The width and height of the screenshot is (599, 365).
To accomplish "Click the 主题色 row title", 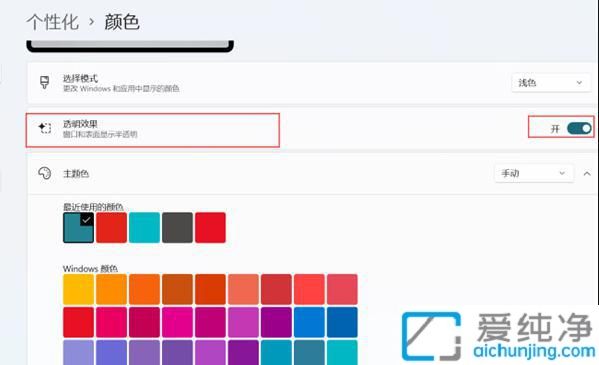I will tap(76, 174).
